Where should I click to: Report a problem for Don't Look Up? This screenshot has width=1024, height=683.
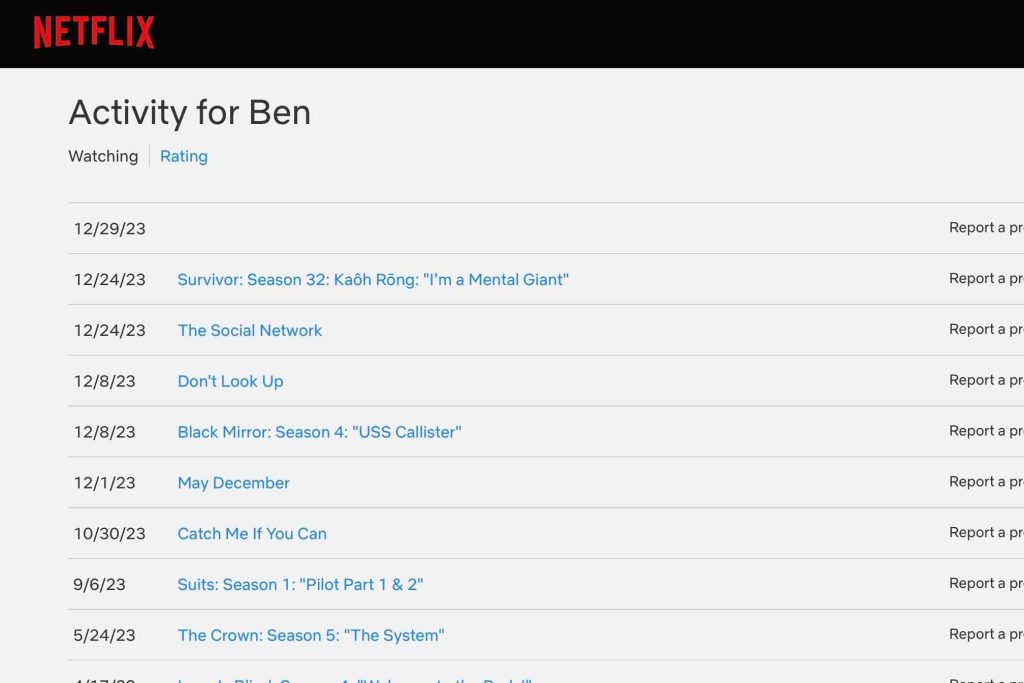986,380
